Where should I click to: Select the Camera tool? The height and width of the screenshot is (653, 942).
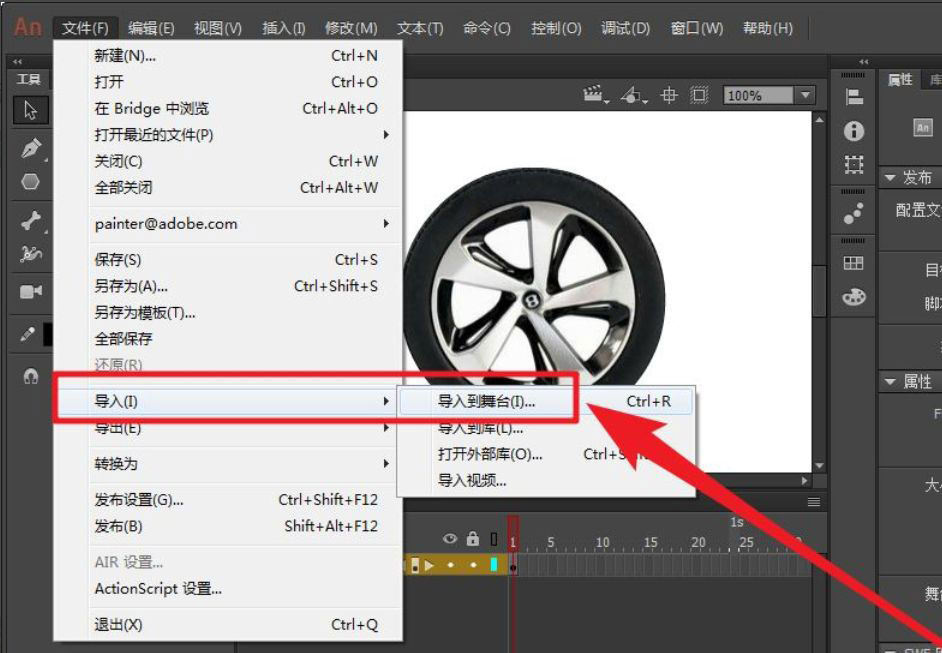pyautogui.click(x=31, y=292)
